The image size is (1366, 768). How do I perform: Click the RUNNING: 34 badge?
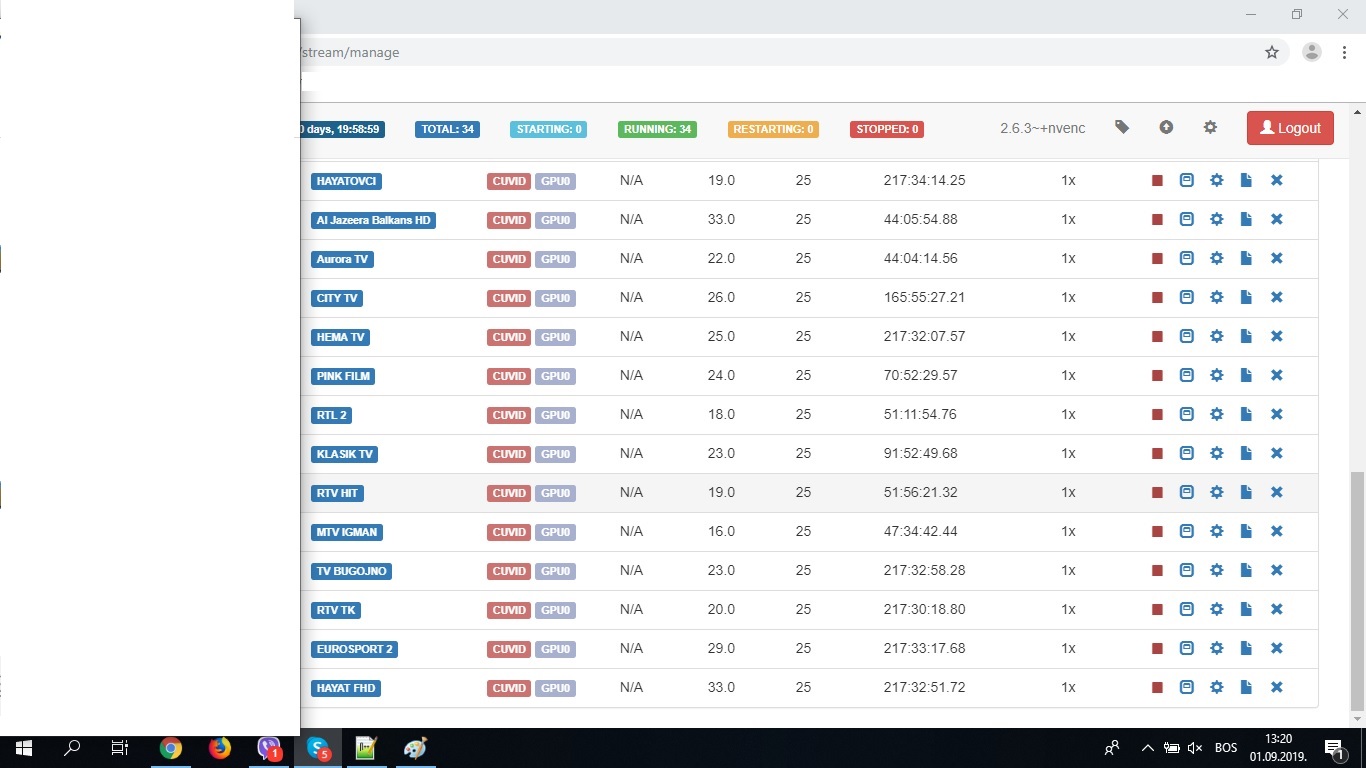657,129
